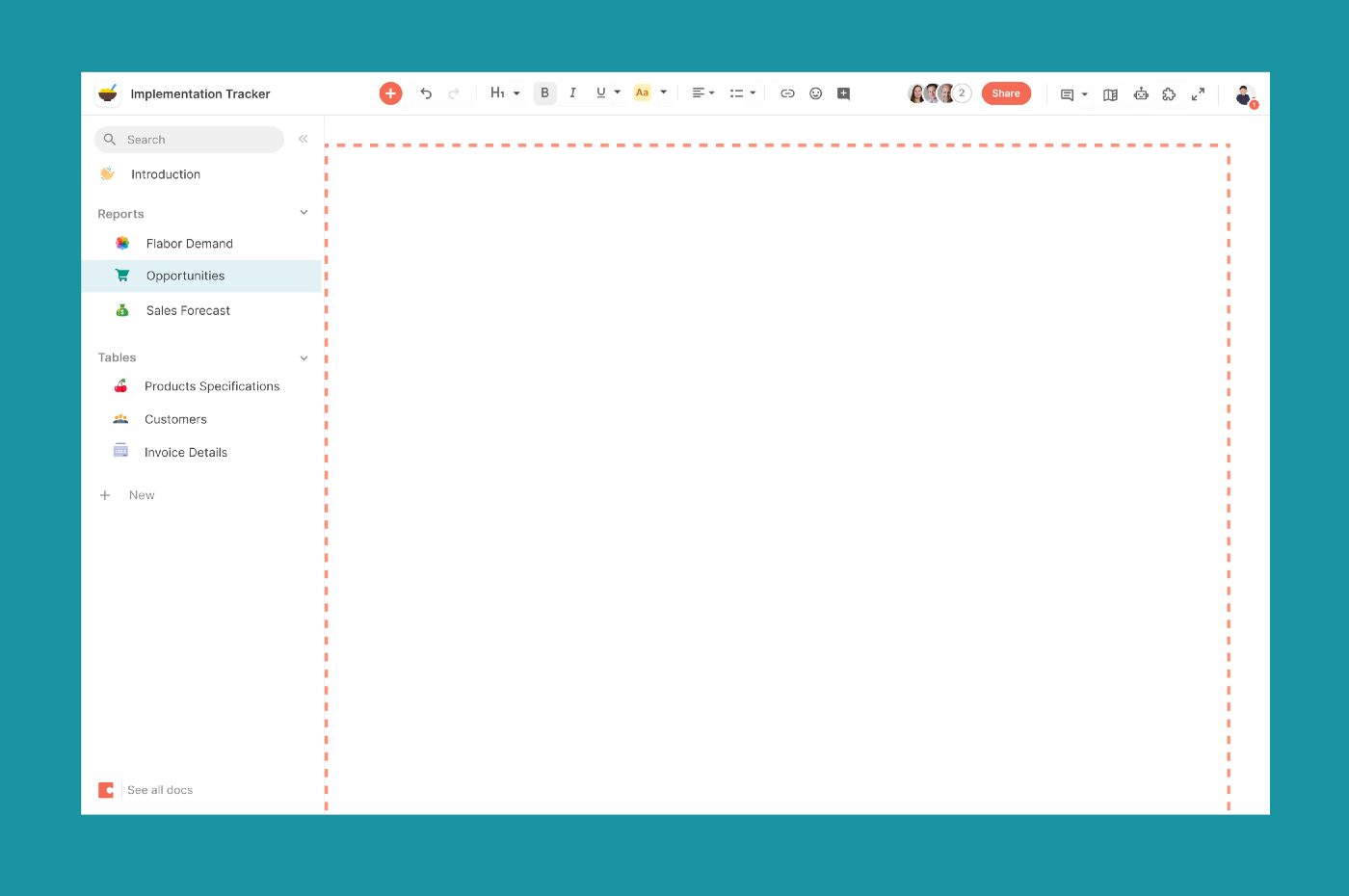
Task: Collapse the Reports section
Action: tap(304, 213)
